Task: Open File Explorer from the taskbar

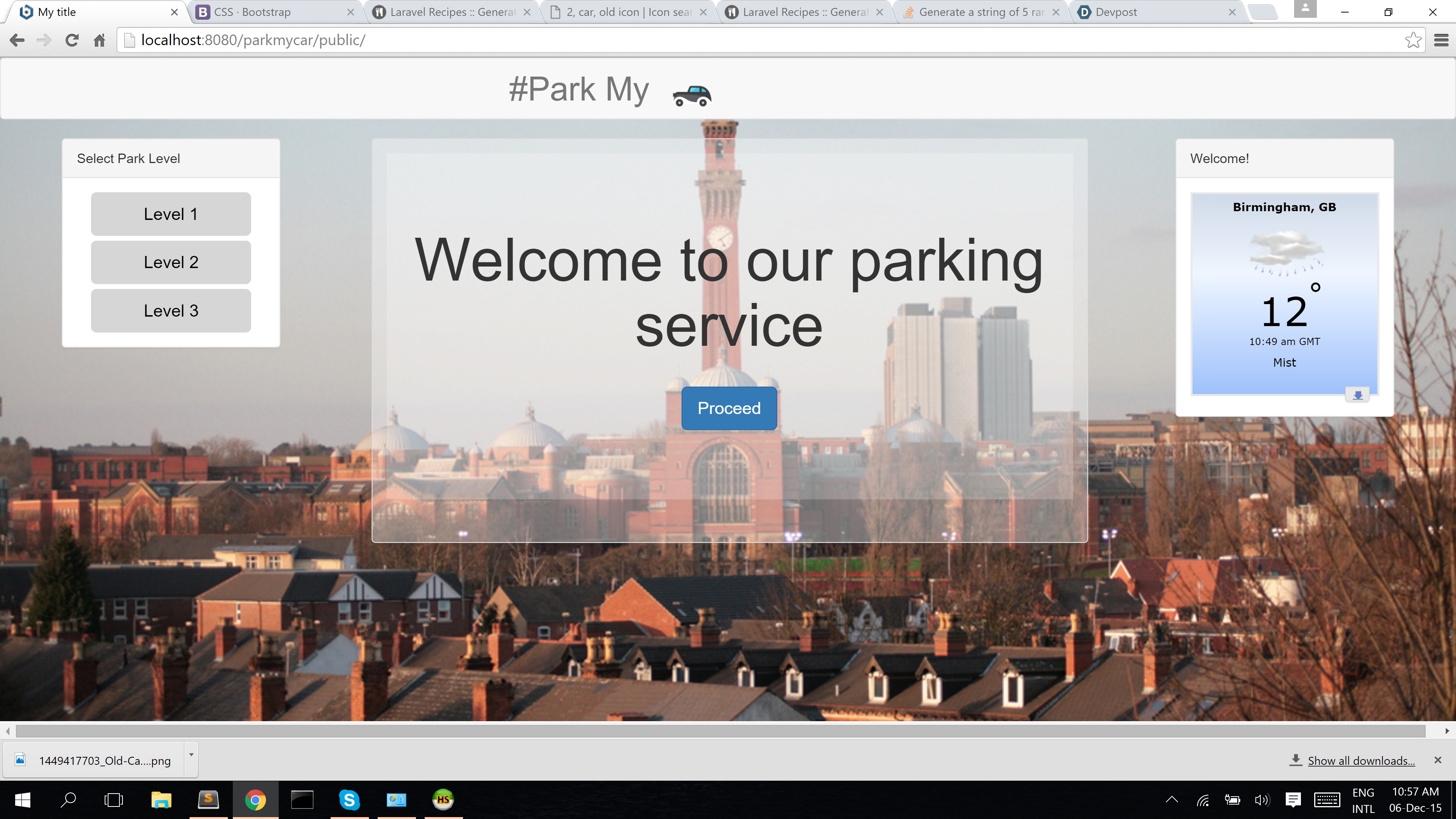Action: pyautogui.click(x=161, y=800)
